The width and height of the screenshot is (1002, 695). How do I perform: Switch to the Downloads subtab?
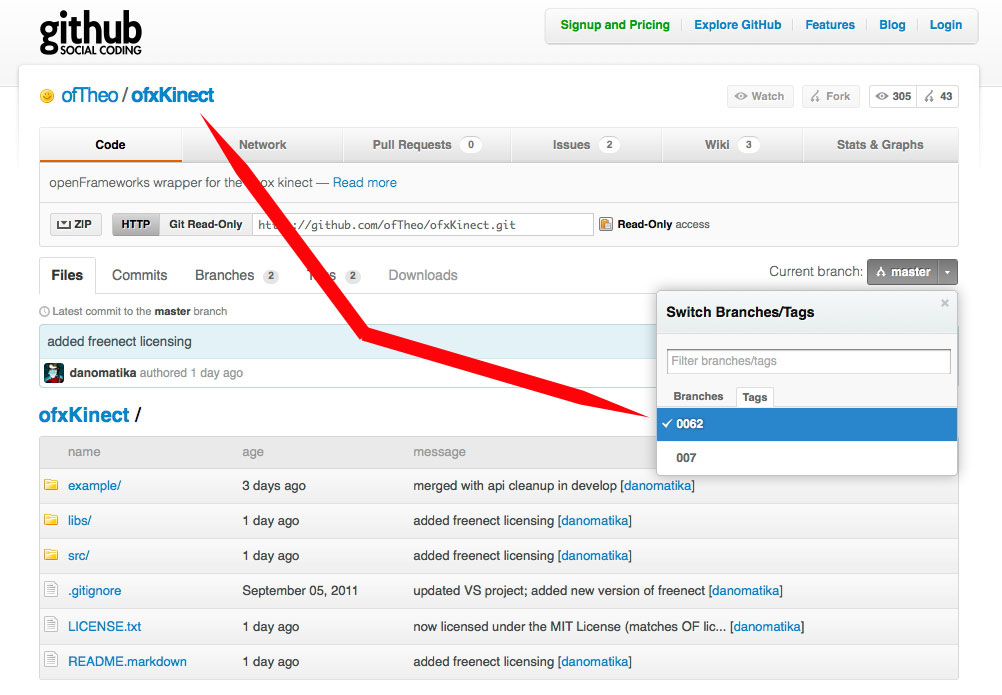pyautogui.click(x=423, y=275)
